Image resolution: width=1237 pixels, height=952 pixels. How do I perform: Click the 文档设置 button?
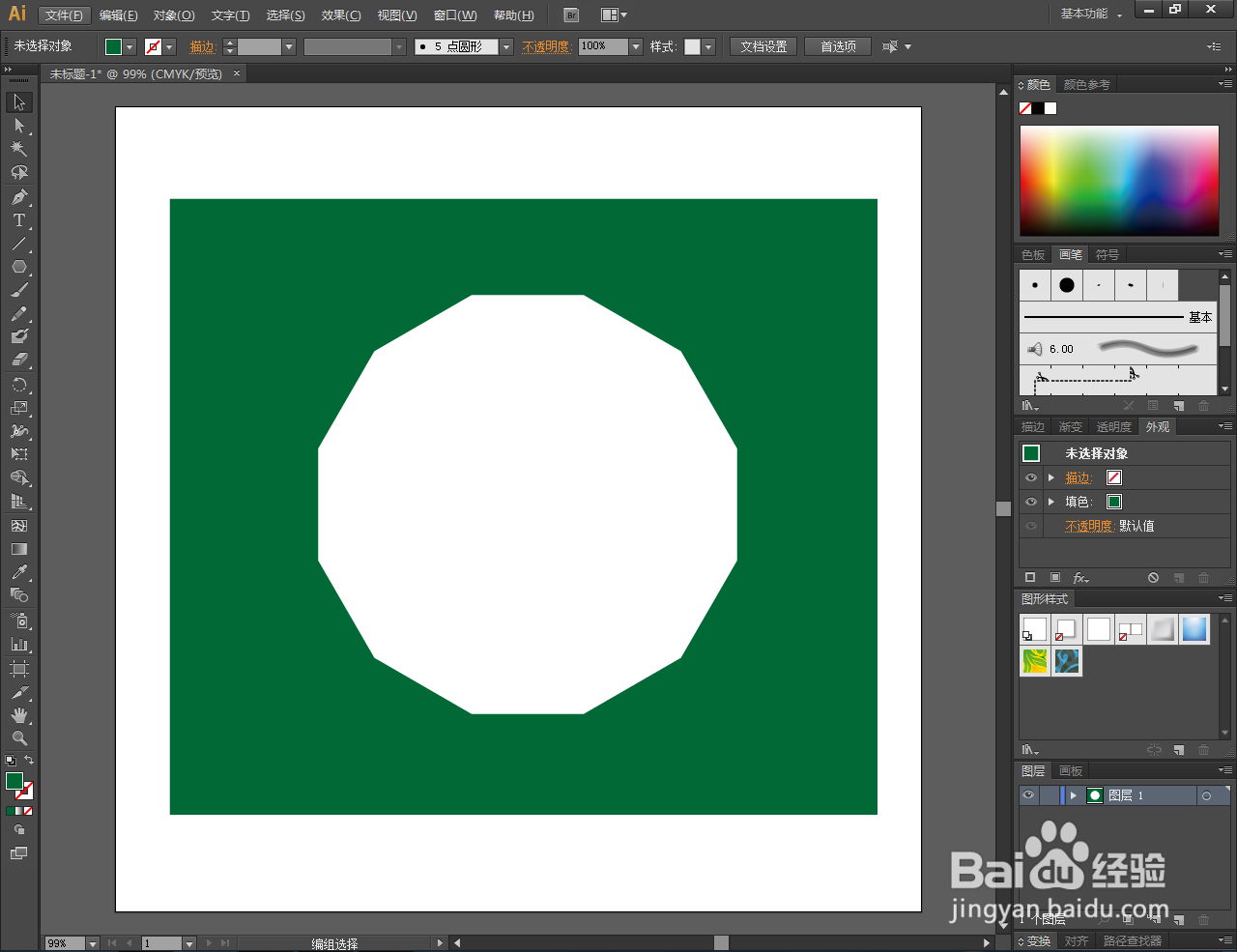(763, 46)
